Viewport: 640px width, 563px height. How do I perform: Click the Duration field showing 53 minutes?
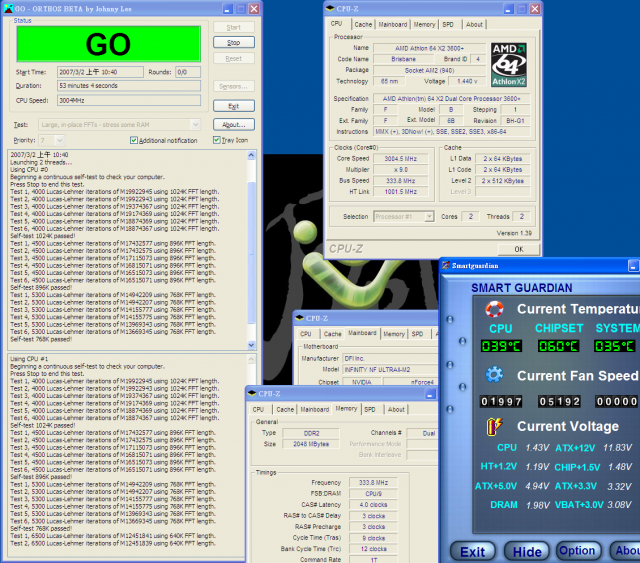coord(129,86)
